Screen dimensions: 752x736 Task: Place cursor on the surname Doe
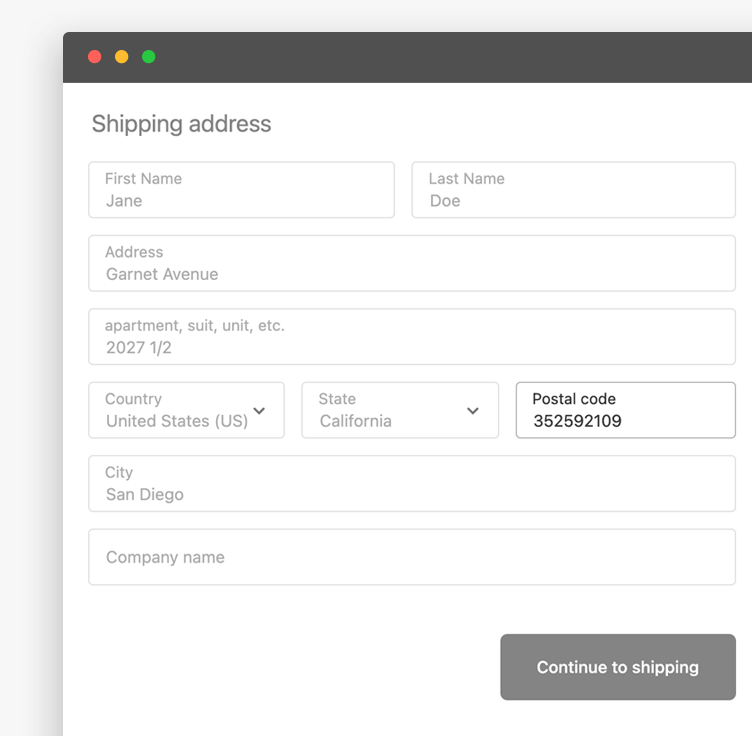coord(445,201)
